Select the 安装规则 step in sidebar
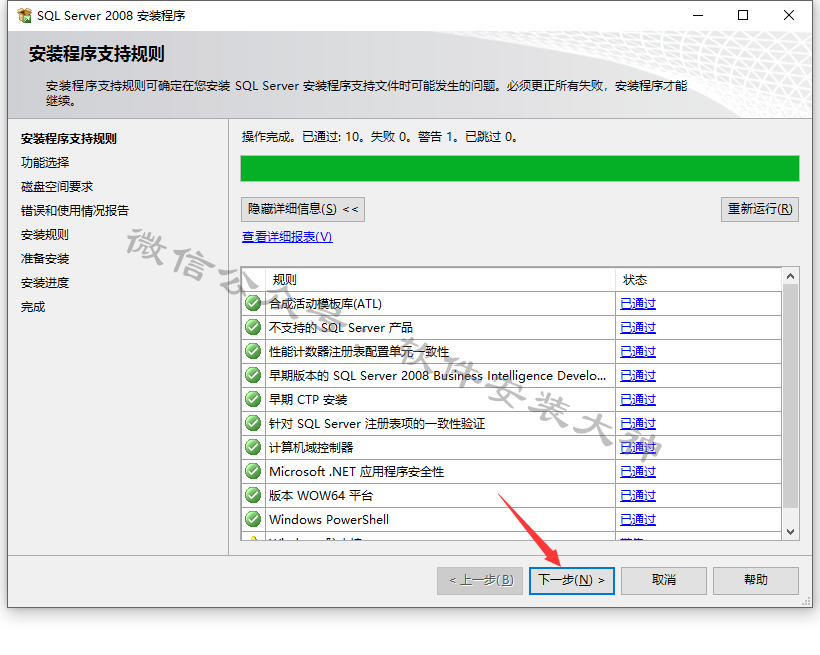820x655 pixels. point(45,235)
